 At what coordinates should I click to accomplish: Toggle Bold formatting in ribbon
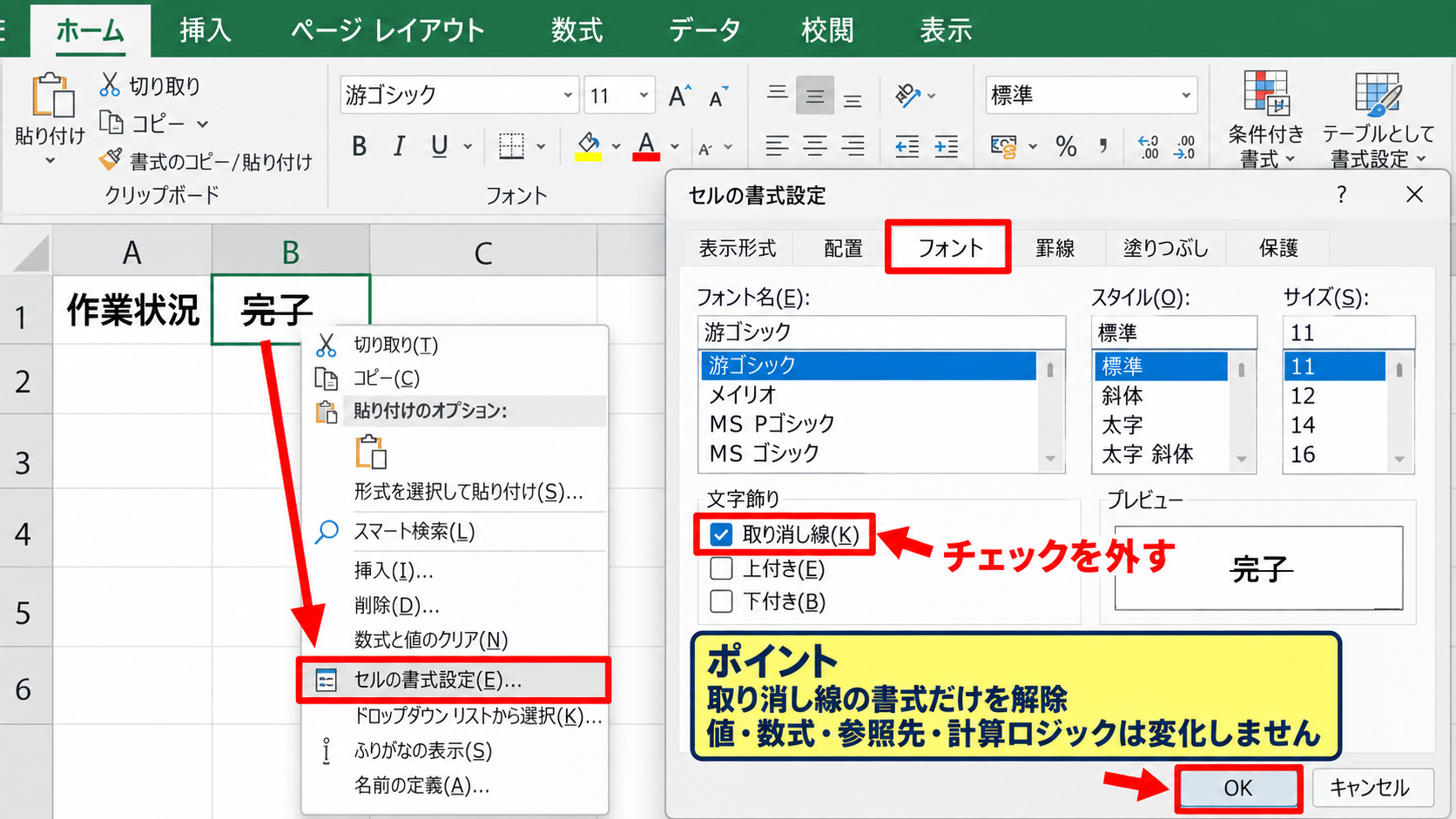359,146
